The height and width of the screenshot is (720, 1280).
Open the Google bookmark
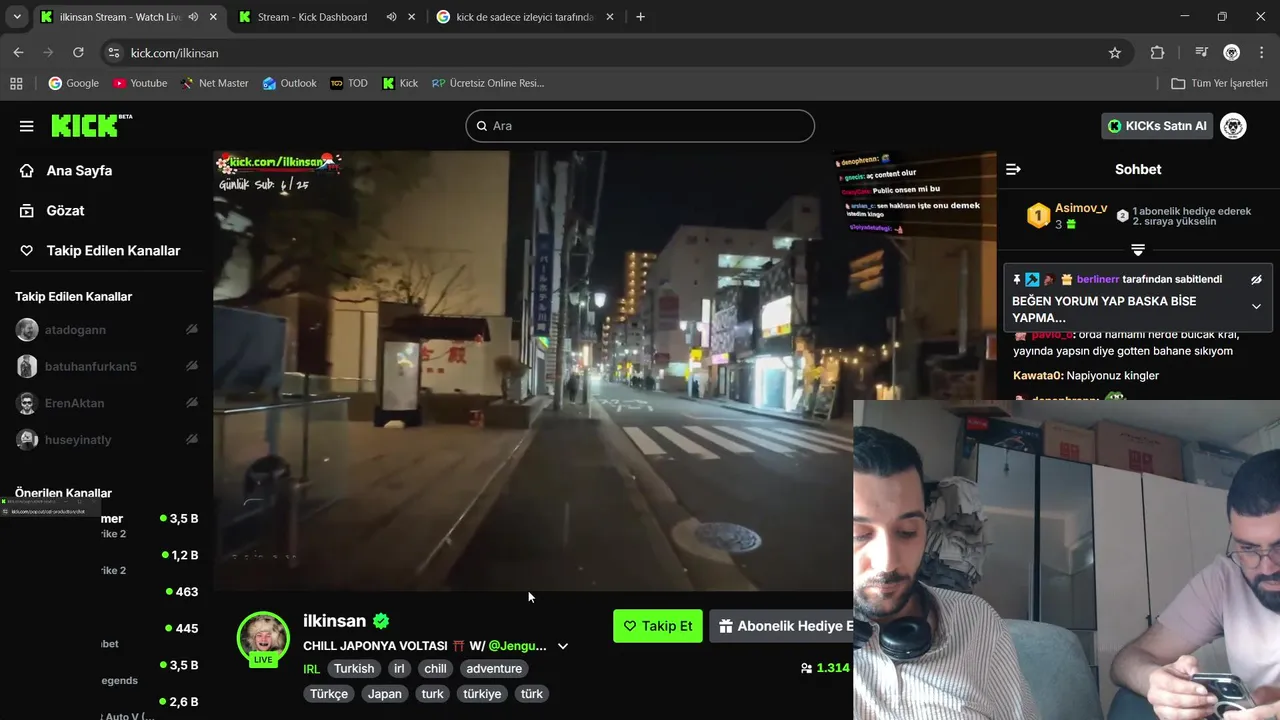[73, 83]
